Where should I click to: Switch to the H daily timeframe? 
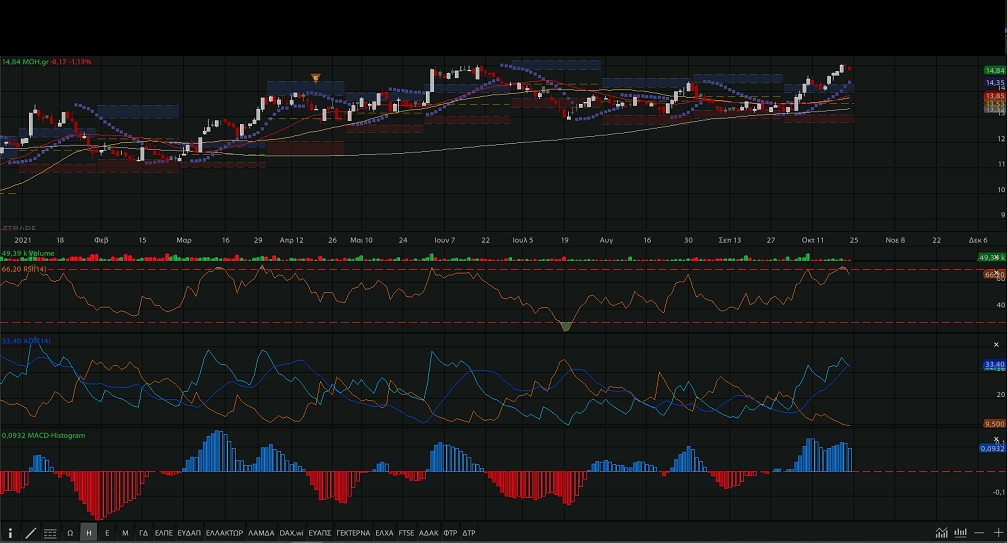[89, 533]
